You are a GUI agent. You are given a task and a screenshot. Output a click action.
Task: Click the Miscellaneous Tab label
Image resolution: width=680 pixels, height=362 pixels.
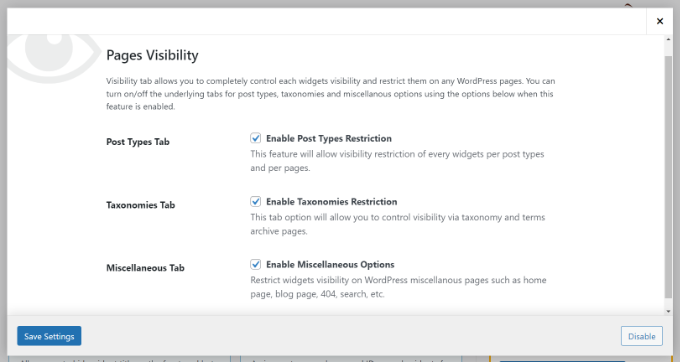click(145, 268)
